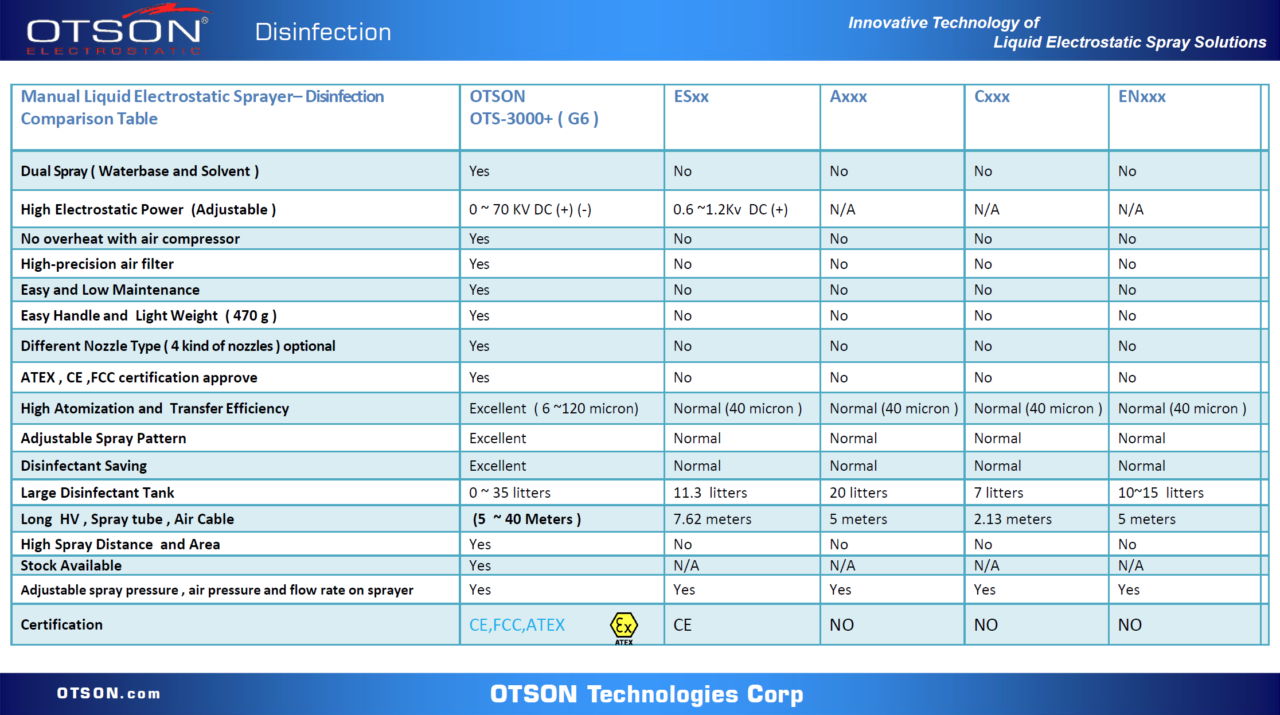Screen dimensions: 1280x715
Task: Click the 7.62 meters cable cell
Action: click(712, 519)
